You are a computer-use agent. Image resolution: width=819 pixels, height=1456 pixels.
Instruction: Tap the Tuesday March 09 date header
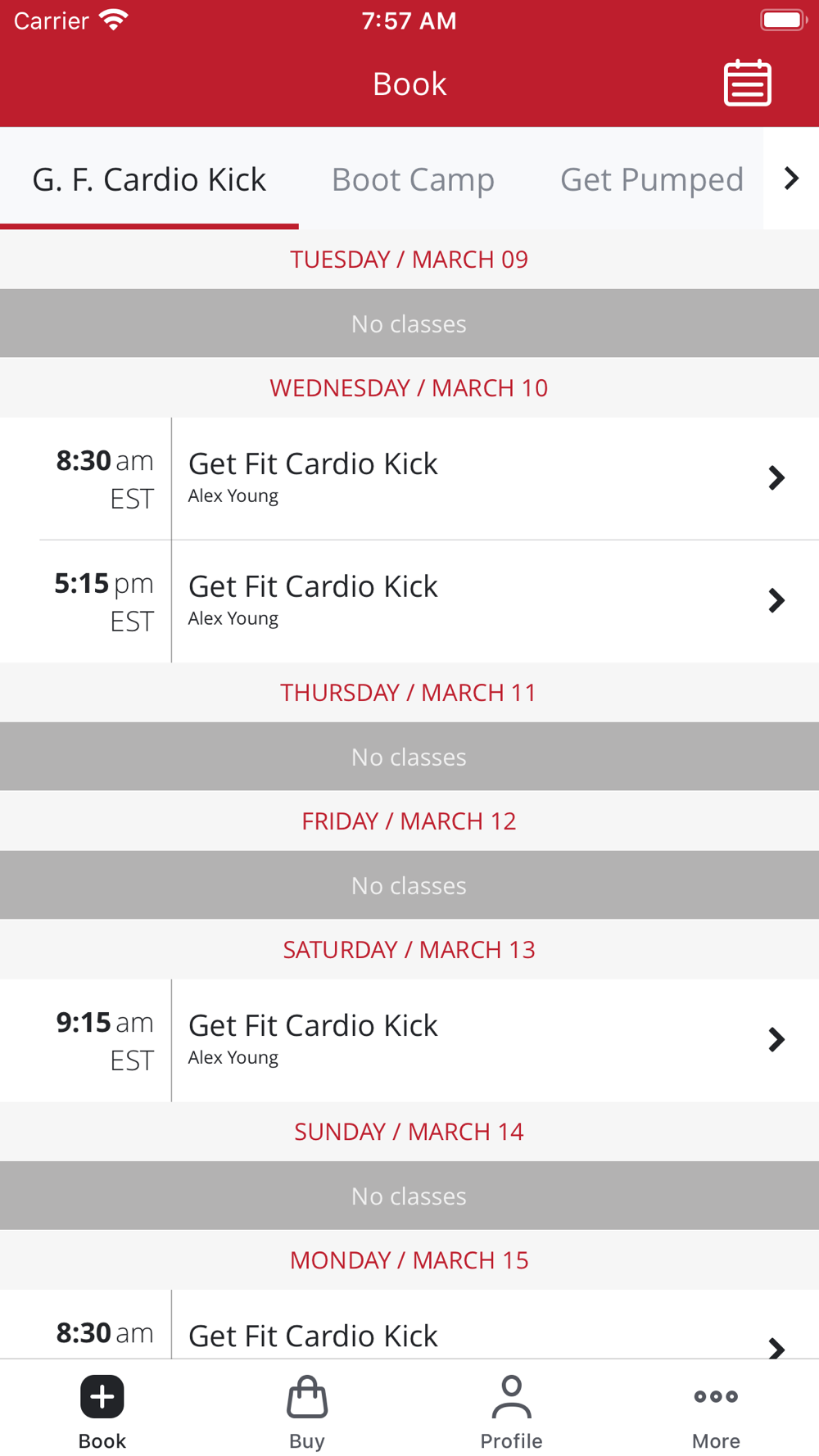tap(409, 260)
